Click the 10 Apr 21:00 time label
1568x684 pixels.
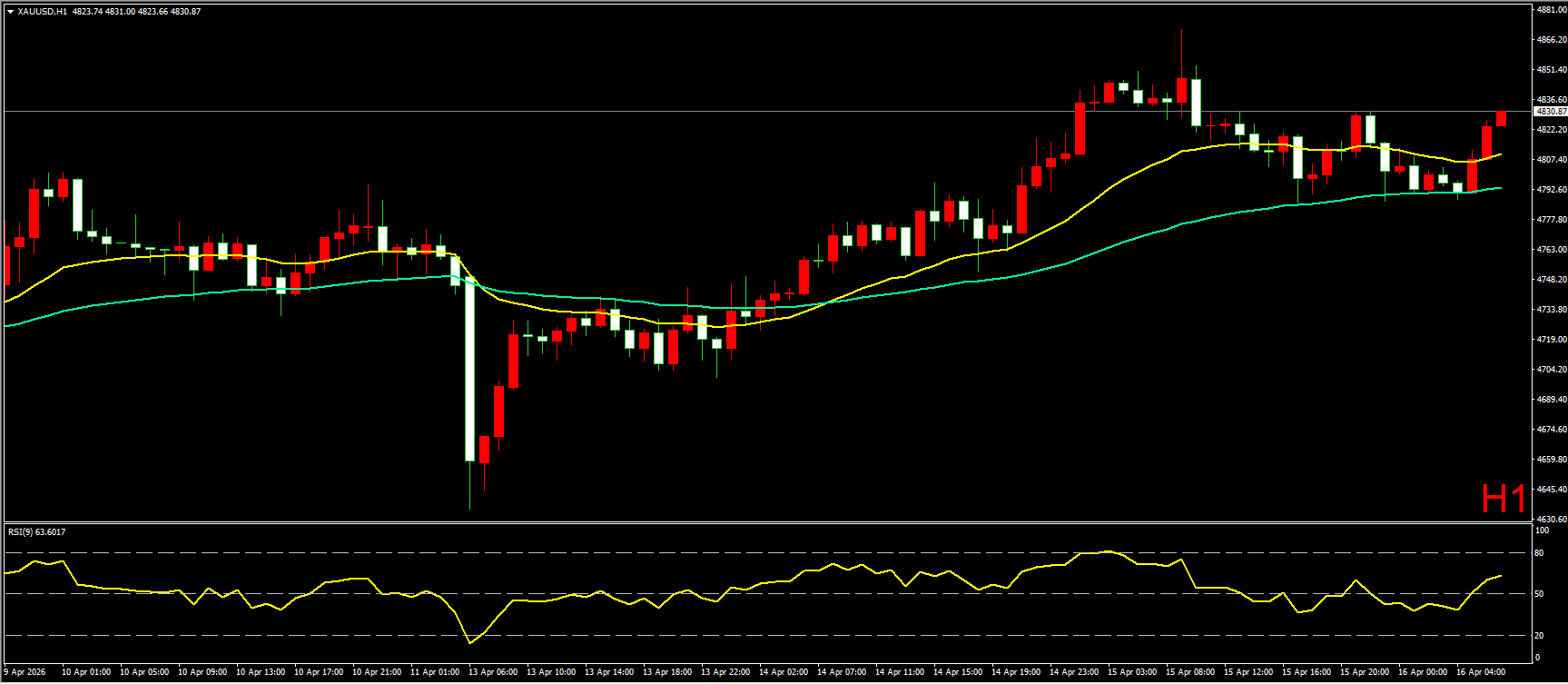click(x=377, y=672)
